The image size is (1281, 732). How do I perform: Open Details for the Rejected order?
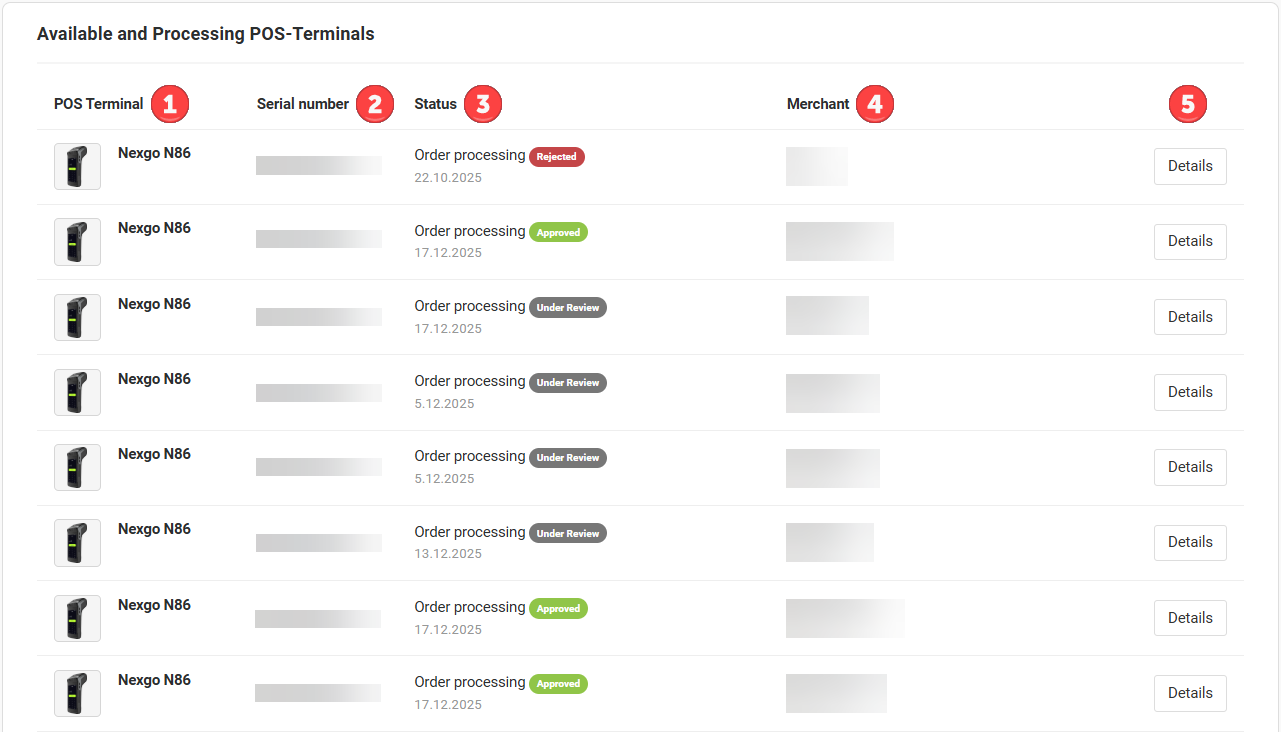1190,166
